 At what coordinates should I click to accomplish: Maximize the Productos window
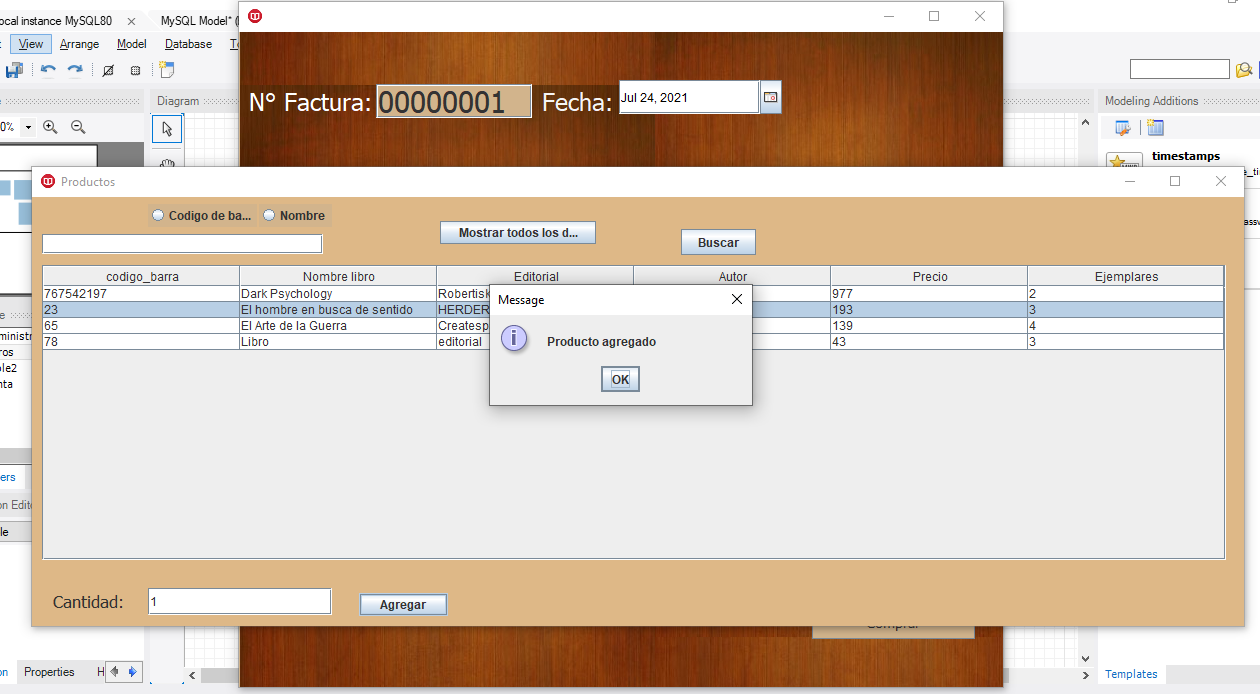tap(1175, 181)
